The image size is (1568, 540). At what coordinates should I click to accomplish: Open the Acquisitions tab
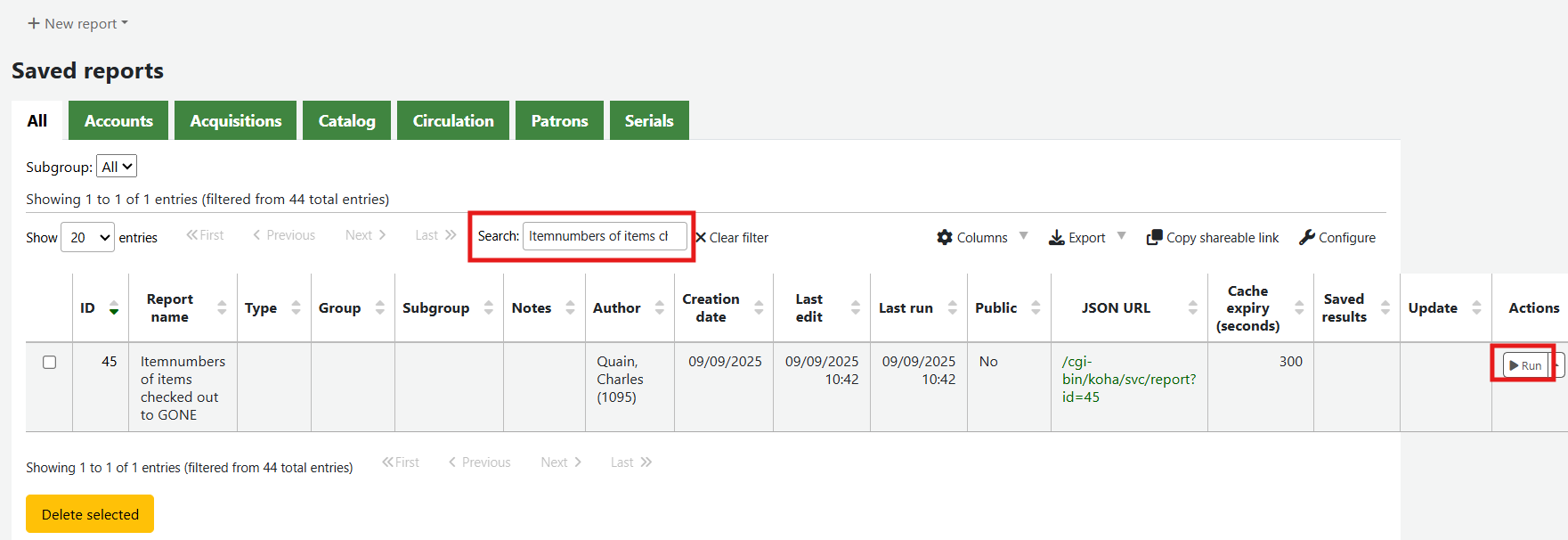pyautogui.click(x=236, y=120)
